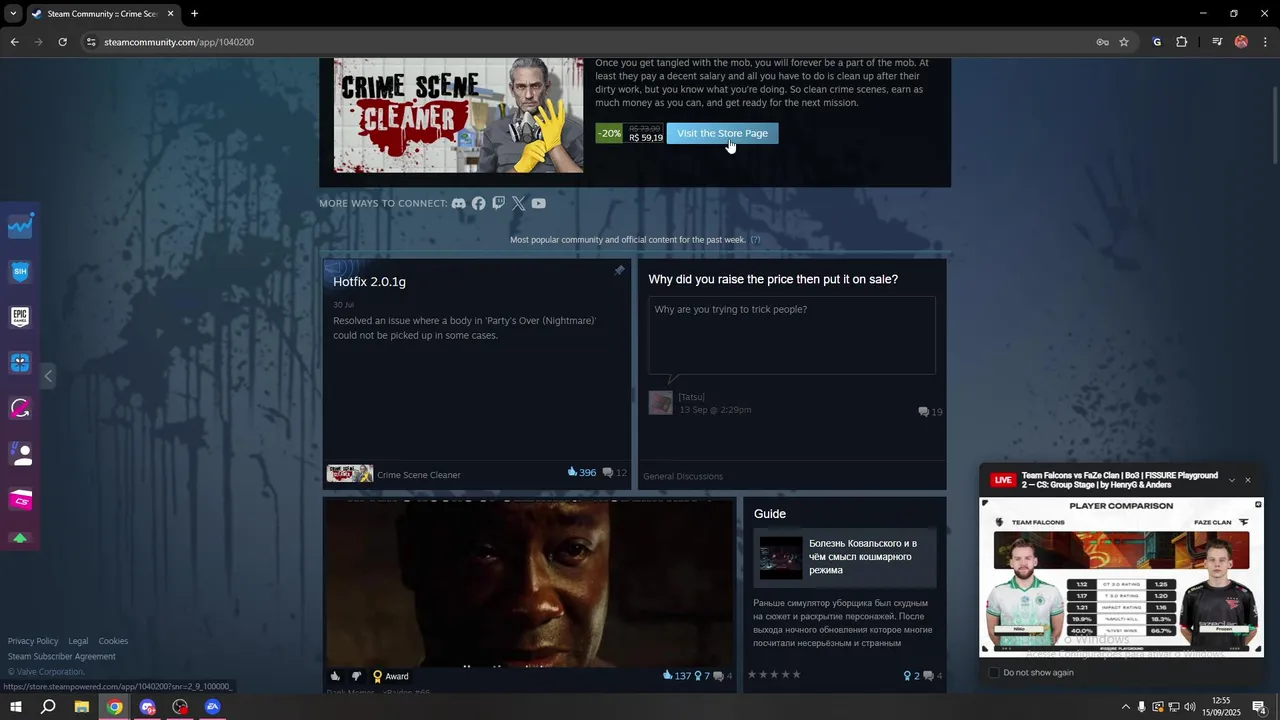
Task: Open the 19 replies on the discussion
Action: click(930, 412)
